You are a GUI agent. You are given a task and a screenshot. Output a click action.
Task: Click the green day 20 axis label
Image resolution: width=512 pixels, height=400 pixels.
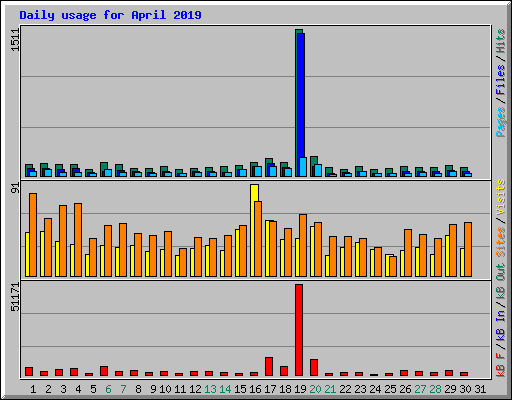click(315, 389)
